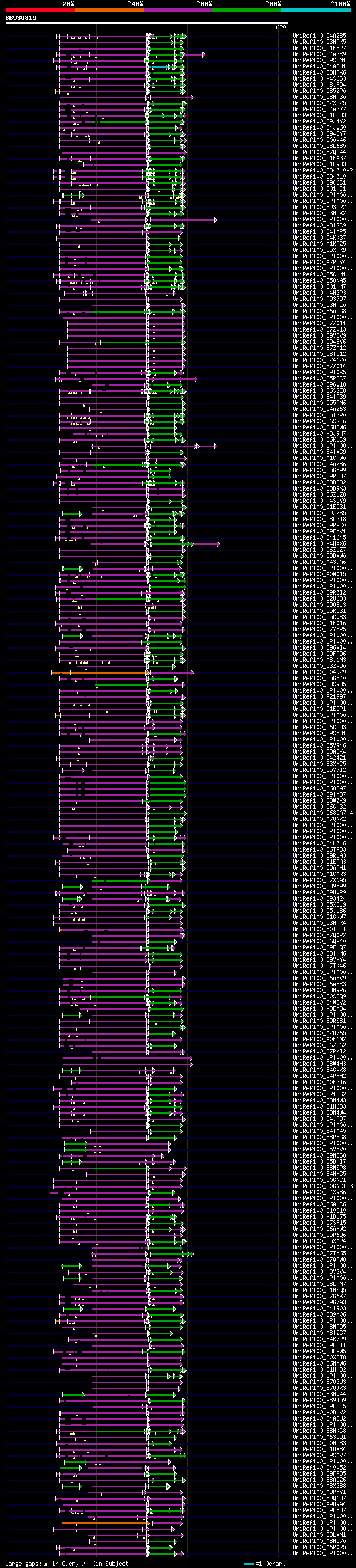Click hit label UniRef100_C4JW60
Screen dimensions: 356x1568
[319, 128]
